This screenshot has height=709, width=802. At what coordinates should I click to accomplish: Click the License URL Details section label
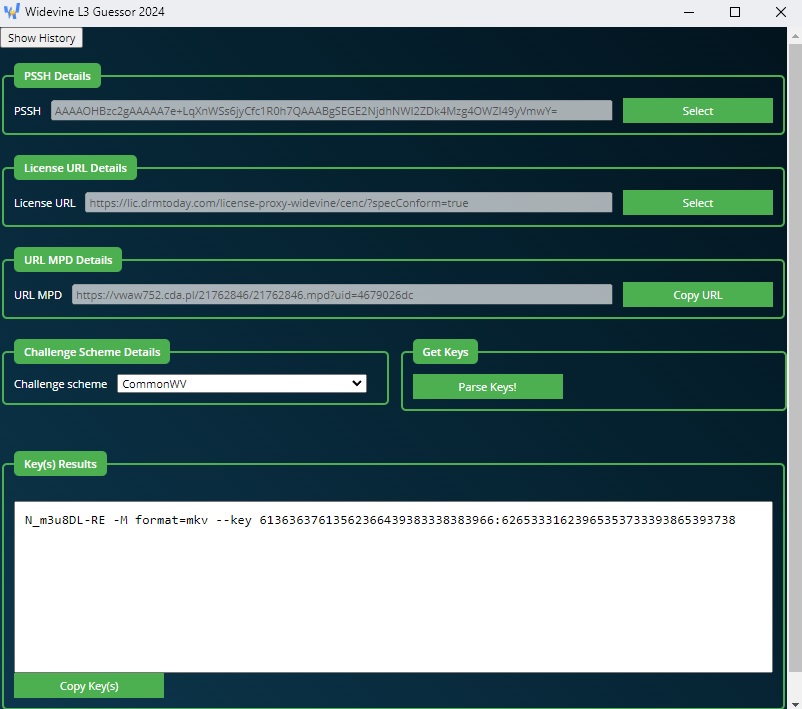(x=75, y=168)
